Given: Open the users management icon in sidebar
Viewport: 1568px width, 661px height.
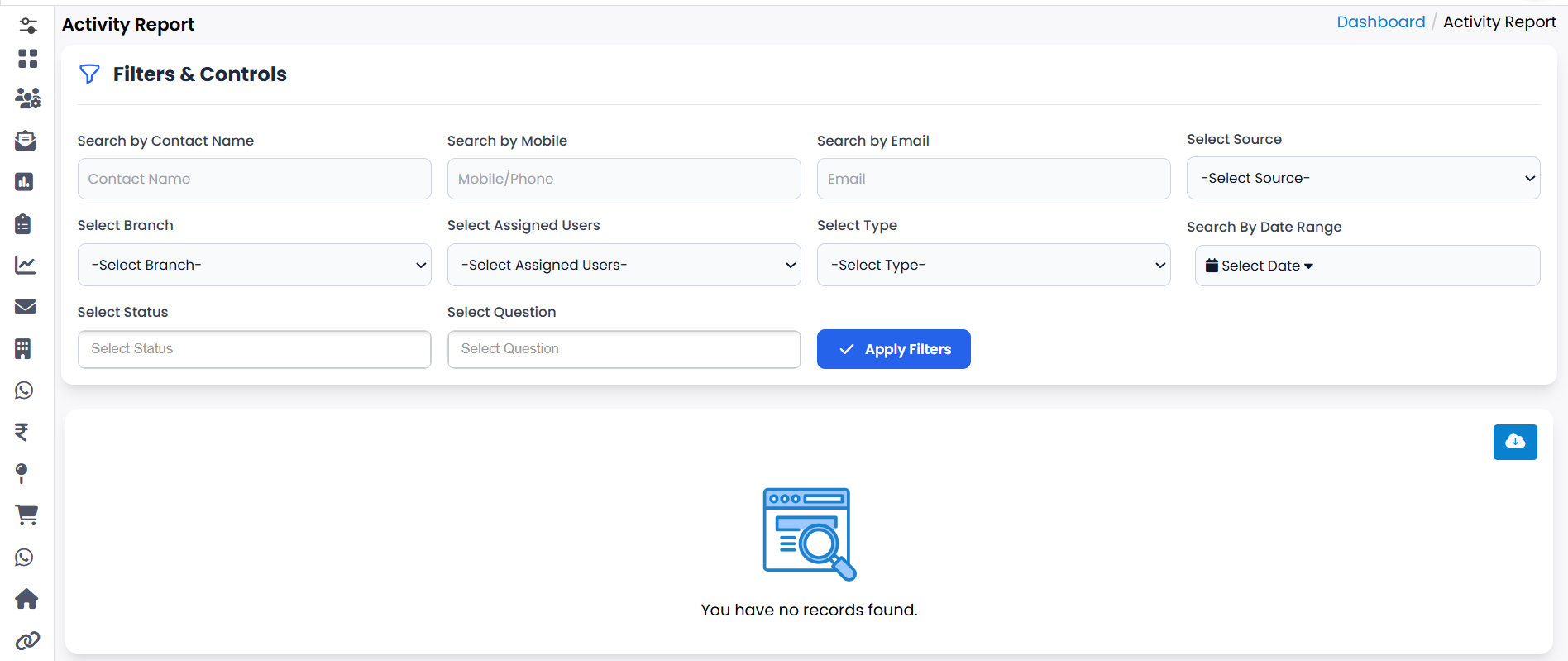Looking at the screenshot, I should tap(27, 98).
